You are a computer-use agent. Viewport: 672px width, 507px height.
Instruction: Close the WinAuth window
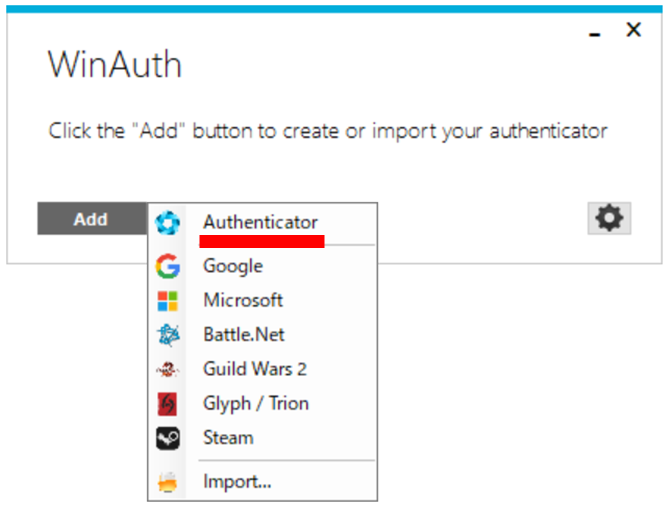(x=633, y=30)
